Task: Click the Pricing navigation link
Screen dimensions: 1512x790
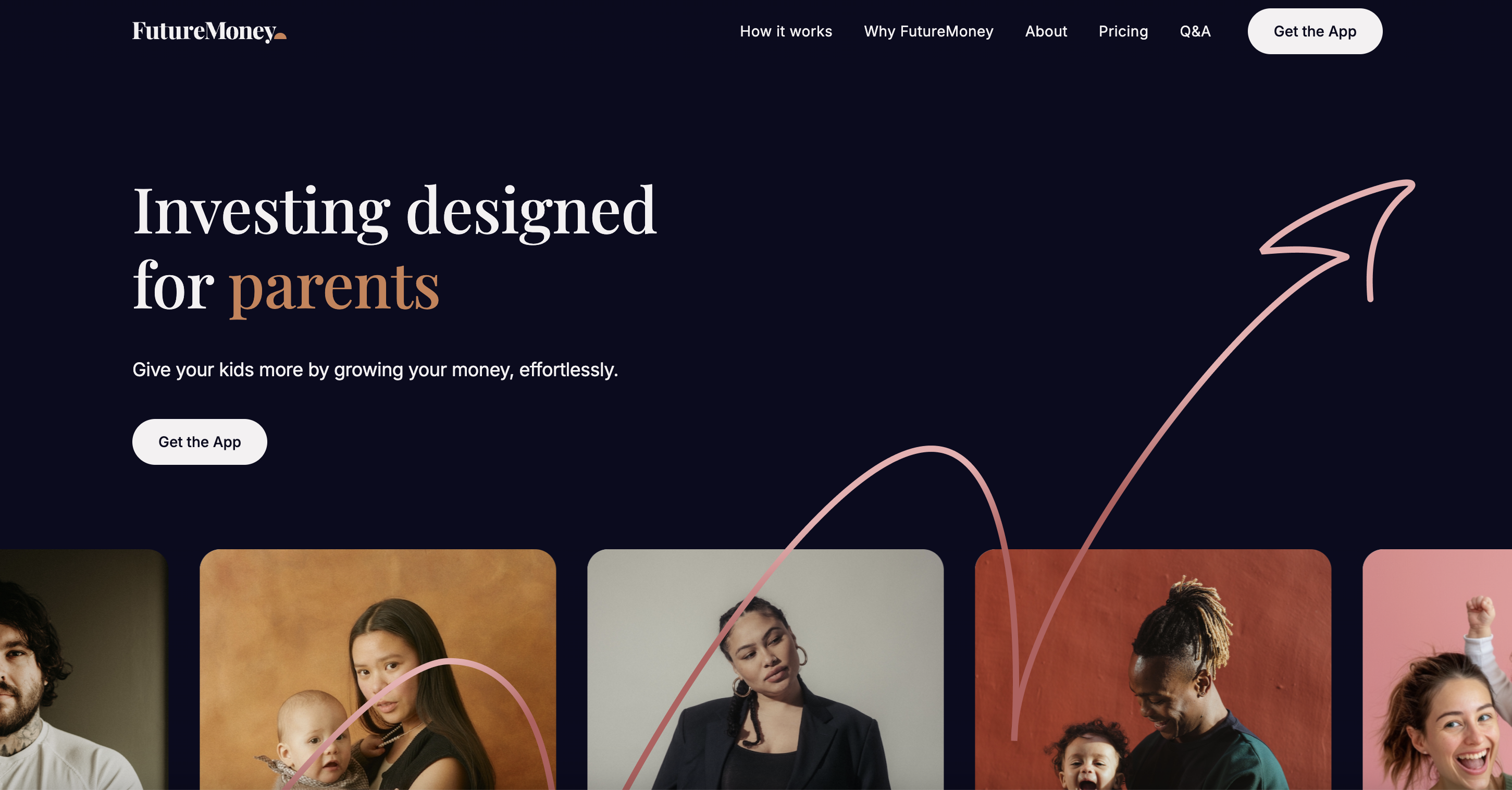Action: 1123,31
